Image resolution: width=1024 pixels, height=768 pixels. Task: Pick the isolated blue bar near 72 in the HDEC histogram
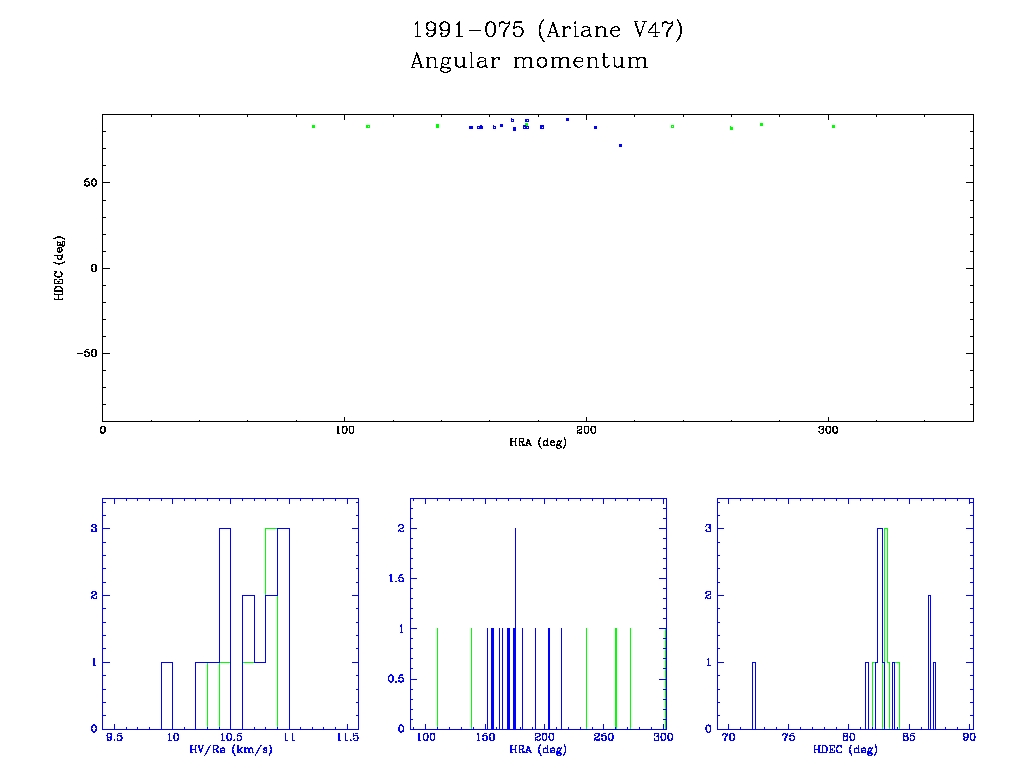coord(754,696)
